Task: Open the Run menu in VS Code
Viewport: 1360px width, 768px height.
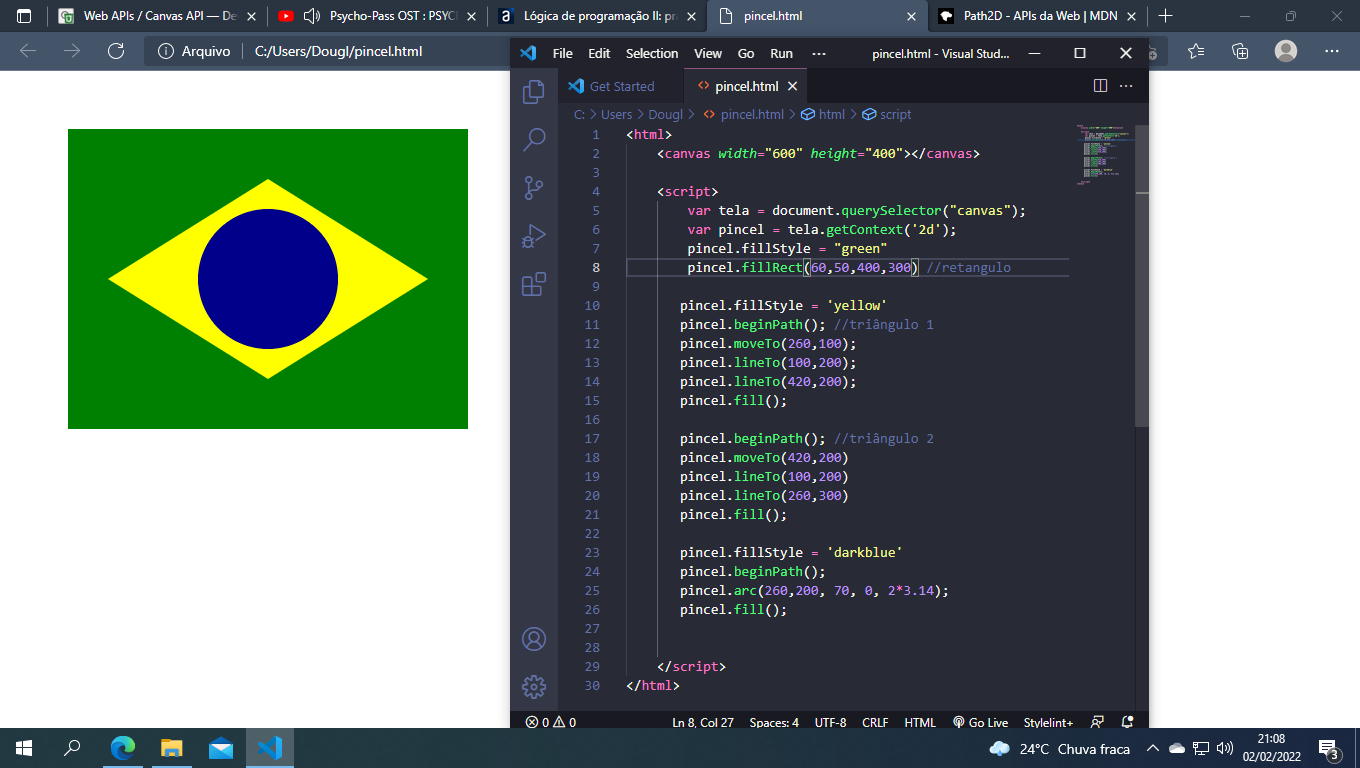Action: [x=782, y=53]
